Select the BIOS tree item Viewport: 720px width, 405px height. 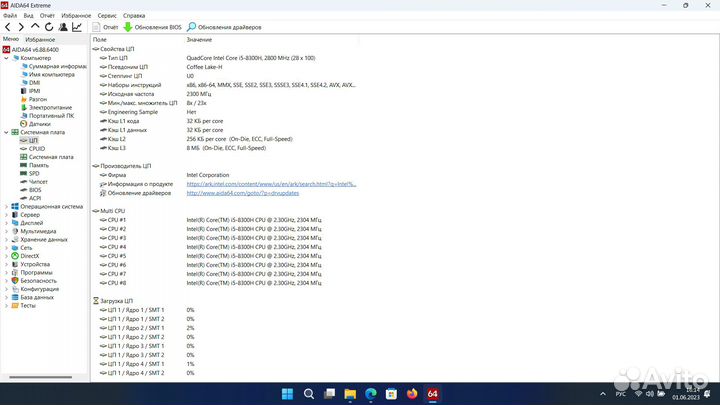coord(31,190)
